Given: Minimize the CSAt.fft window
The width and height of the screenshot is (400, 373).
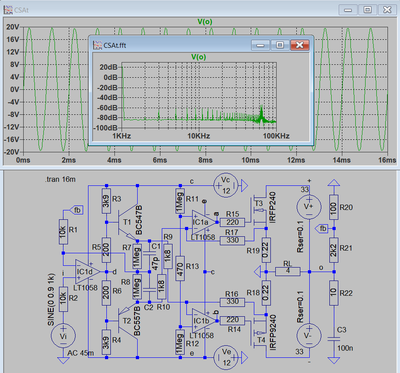Looking at the screenshot, I should (260, 45).
